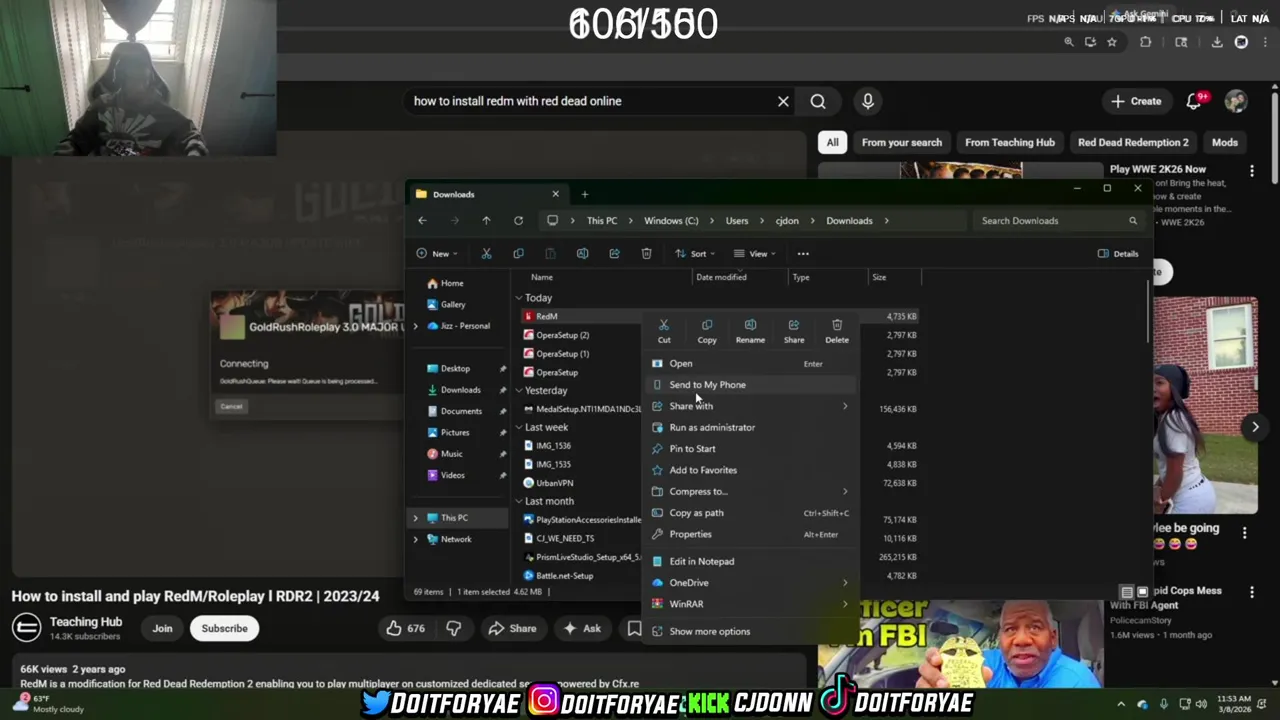Click Add to Favorites entry
Image resolution: width=1280 pixels, height=720 pixels.
tap(749, 470)
